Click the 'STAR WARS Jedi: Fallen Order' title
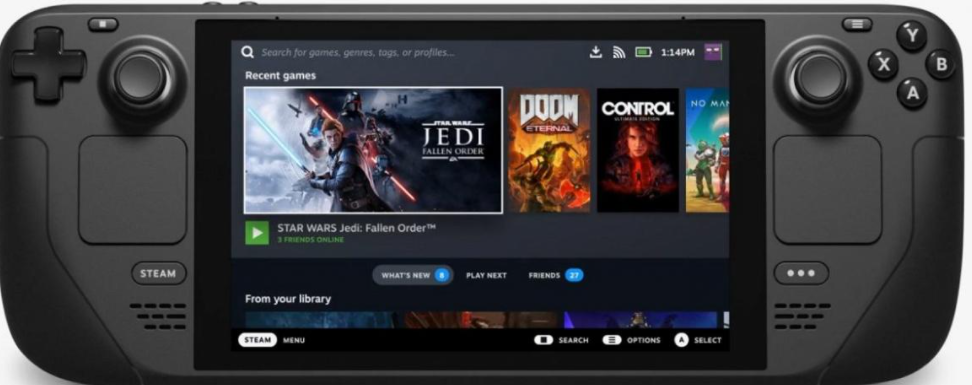 click(356, 228)
